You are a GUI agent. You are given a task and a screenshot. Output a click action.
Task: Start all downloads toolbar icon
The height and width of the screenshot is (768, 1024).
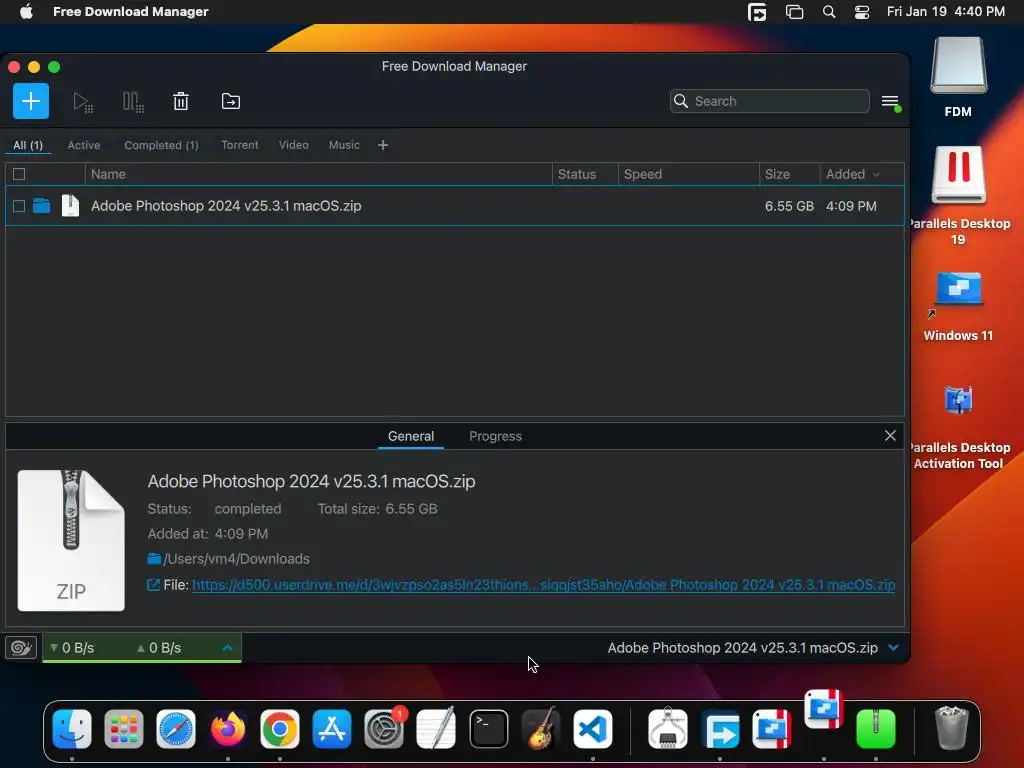tap(83, 102)
